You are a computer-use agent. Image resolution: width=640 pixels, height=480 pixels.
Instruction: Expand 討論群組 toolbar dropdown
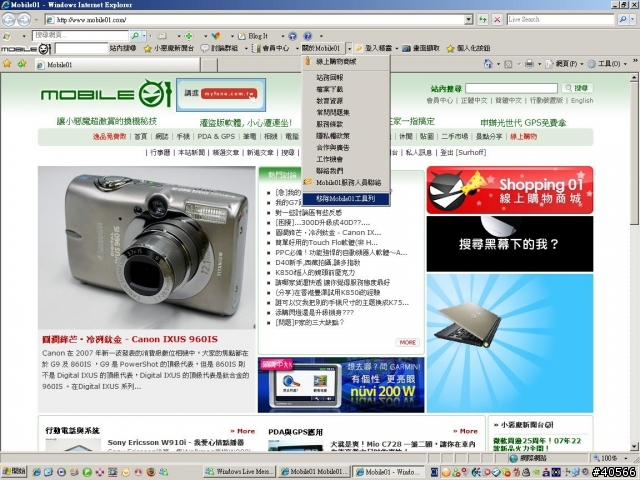coord(246,49)
